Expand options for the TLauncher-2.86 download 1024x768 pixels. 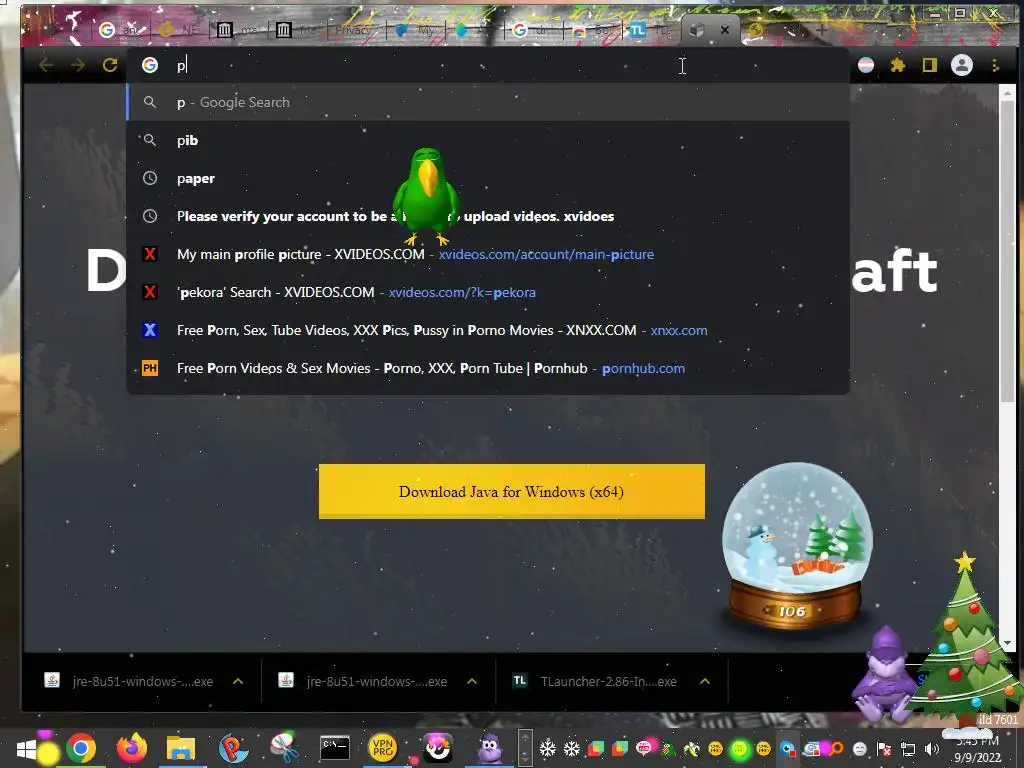pyautogui.click(x=705, y=681)
